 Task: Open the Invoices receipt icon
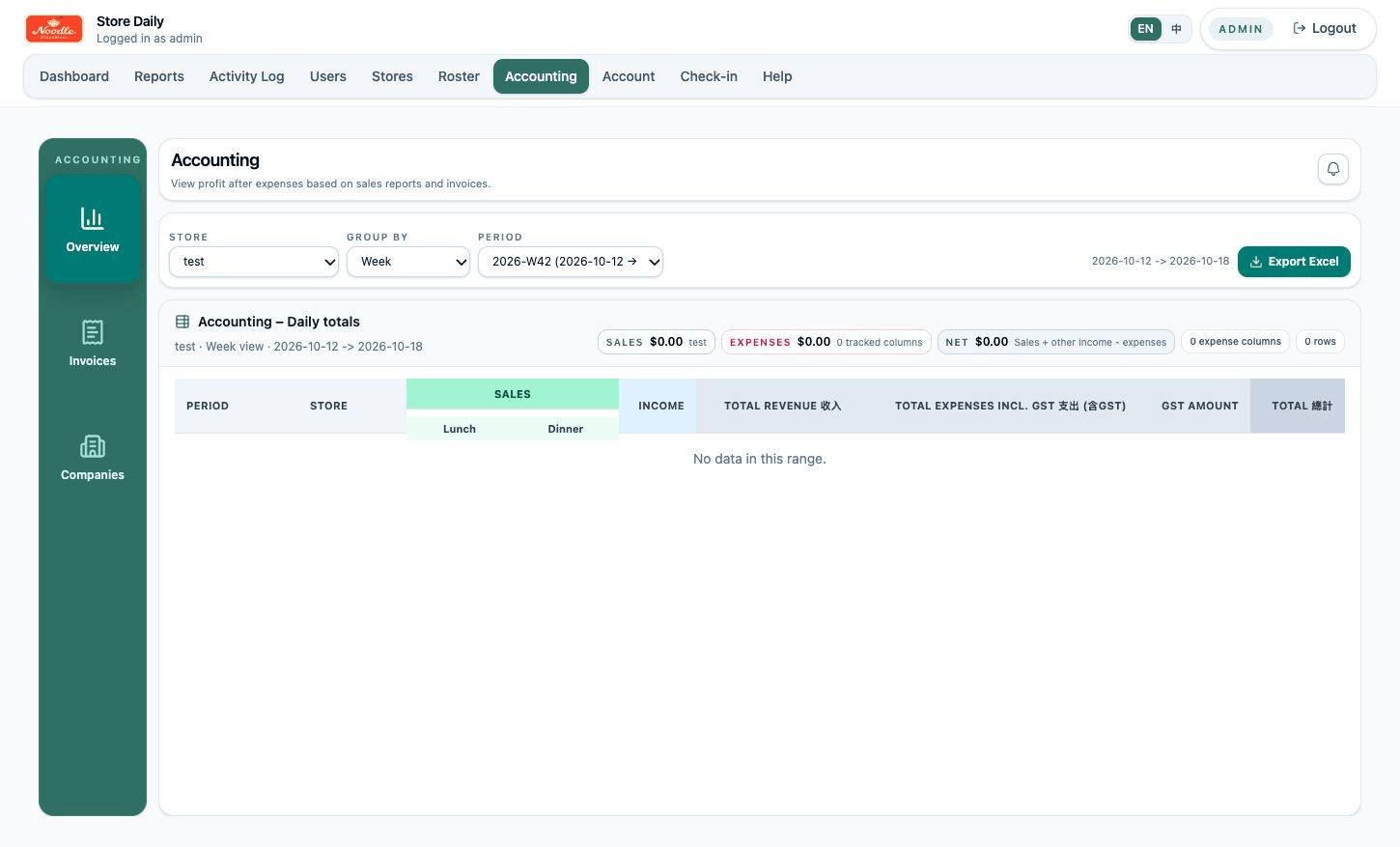pyautogui.click(x=93, y=332)
